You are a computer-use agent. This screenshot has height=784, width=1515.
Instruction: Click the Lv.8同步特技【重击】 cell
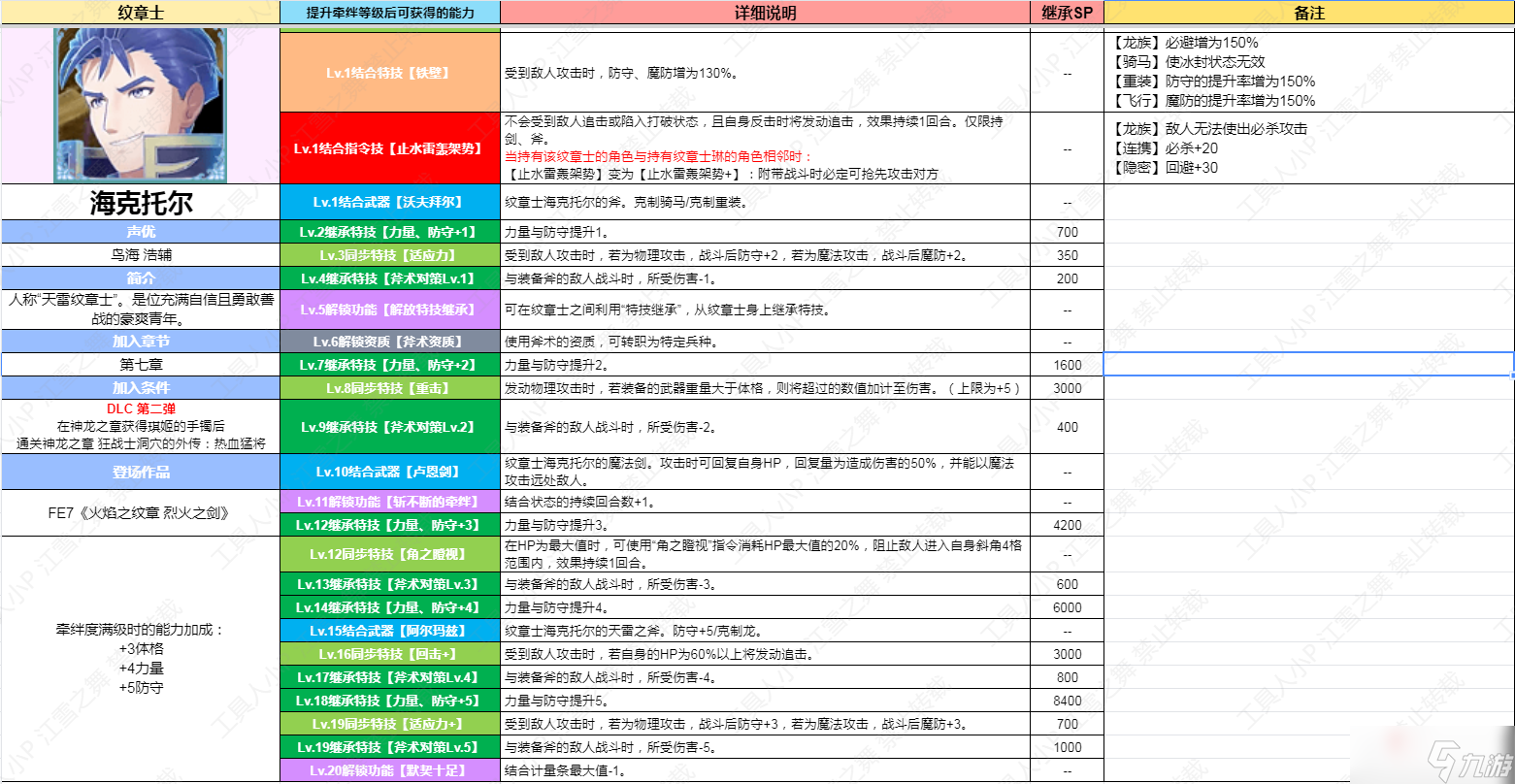click(x=390, y=388)
